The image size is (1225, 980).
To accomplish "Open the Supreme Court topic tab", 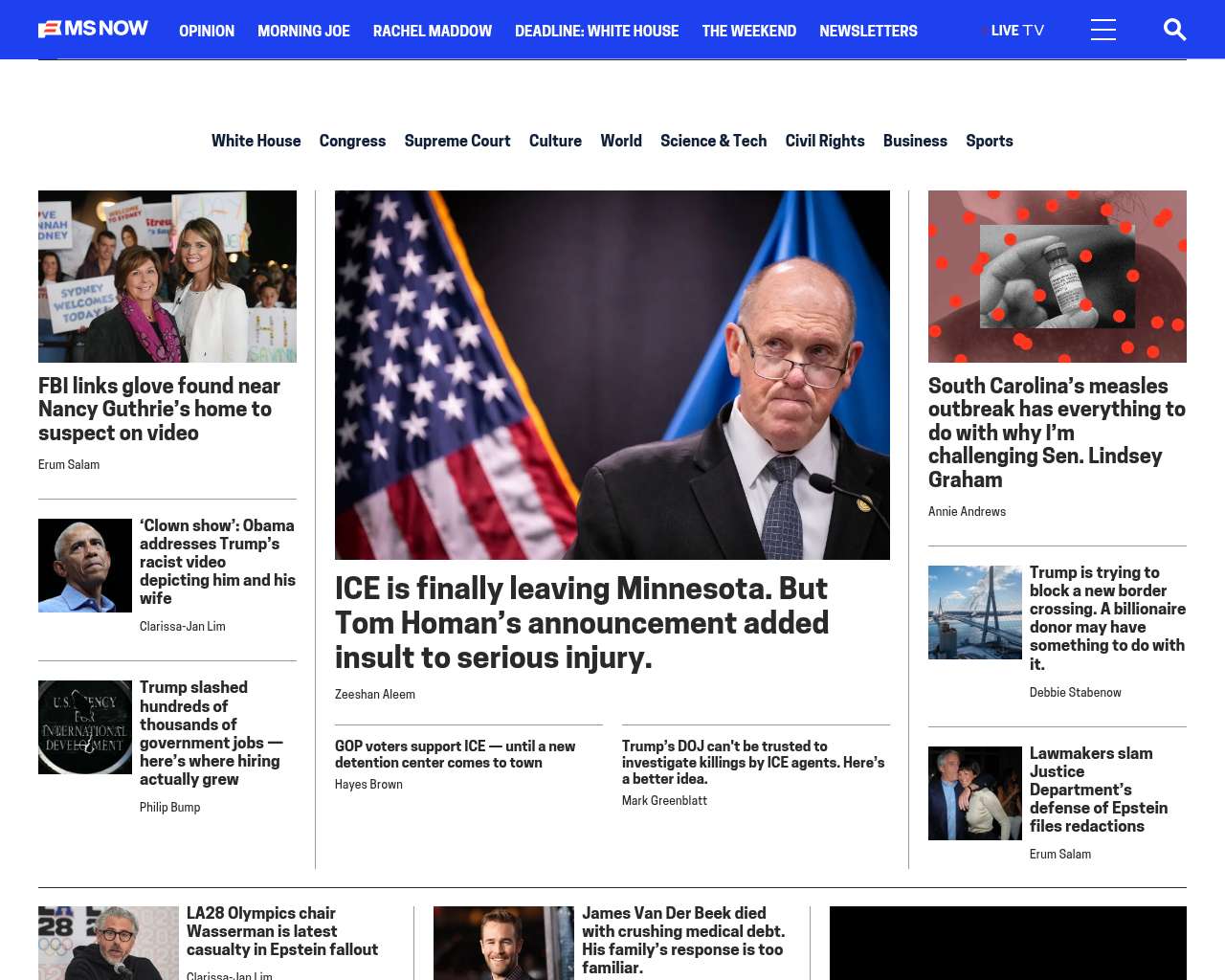I will coord(457,141).
